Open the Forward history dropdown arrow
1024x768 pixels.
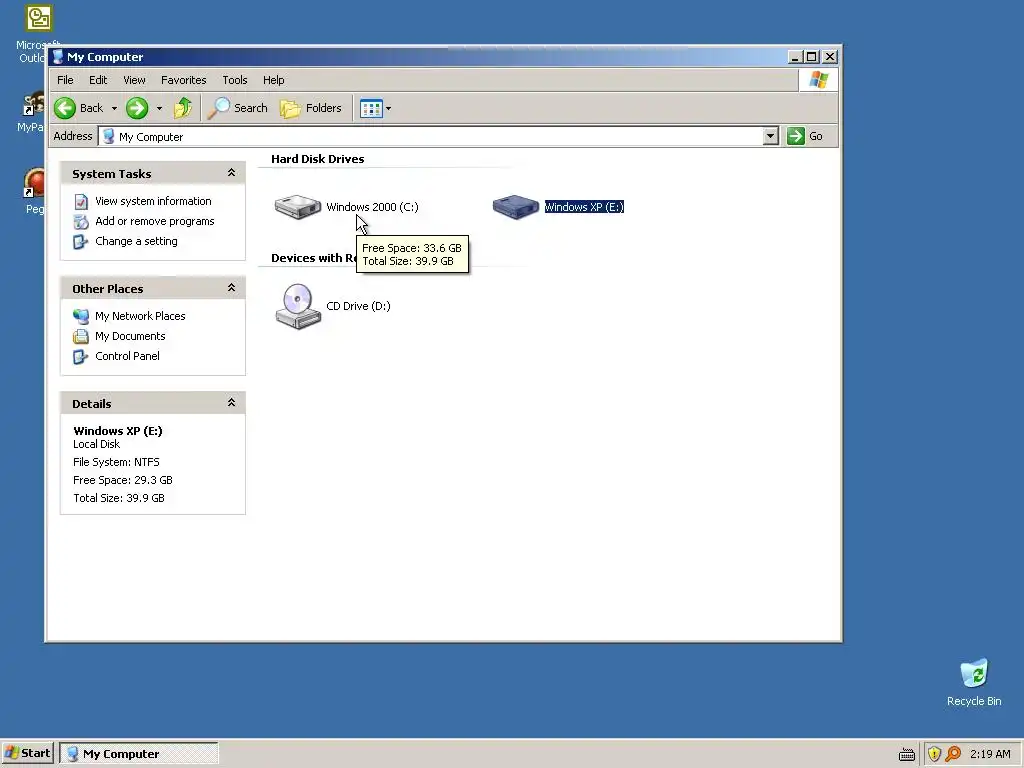point(159,108)
